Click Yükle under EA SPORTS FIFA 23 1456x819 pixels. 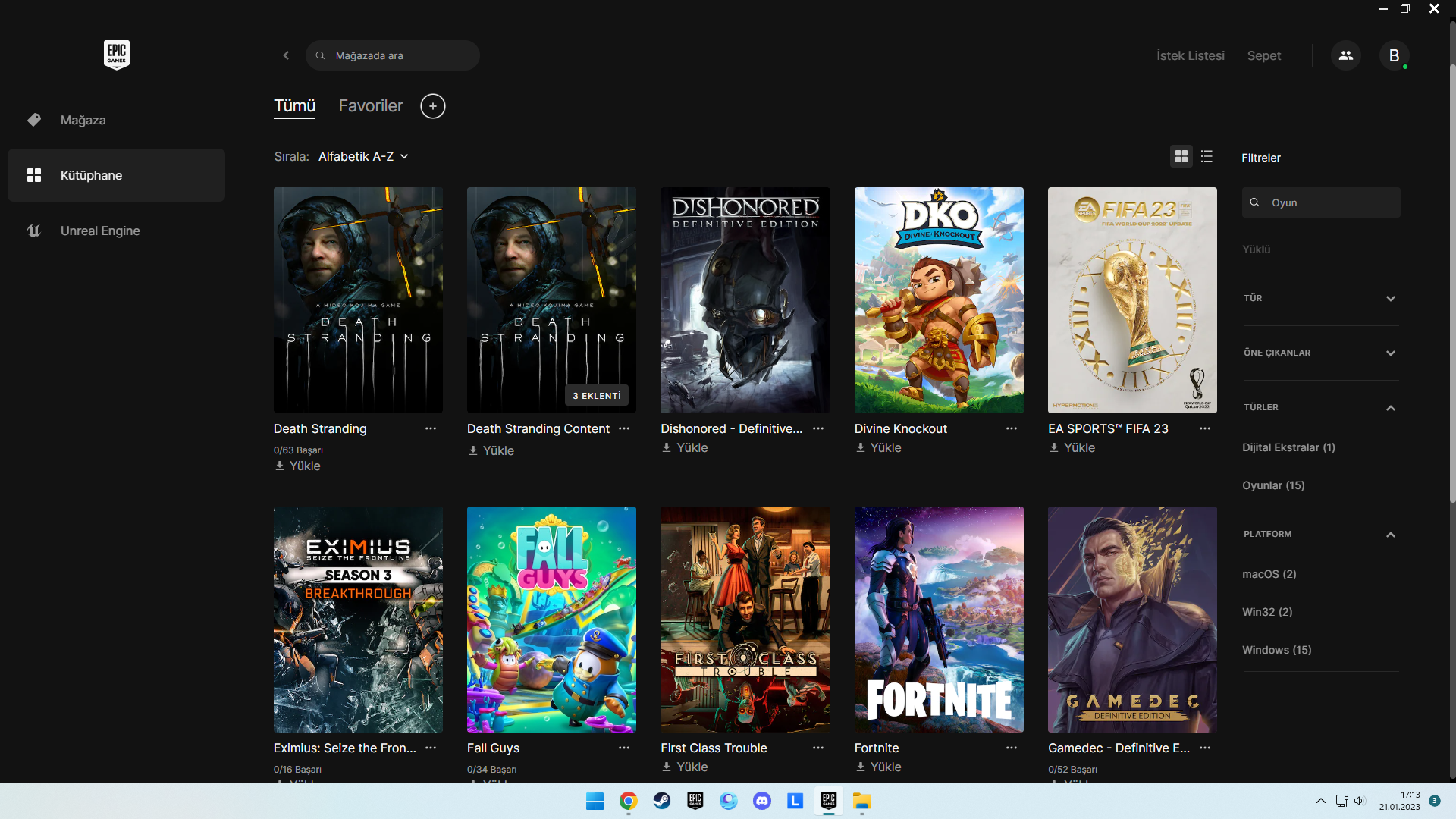(1072, 447)
